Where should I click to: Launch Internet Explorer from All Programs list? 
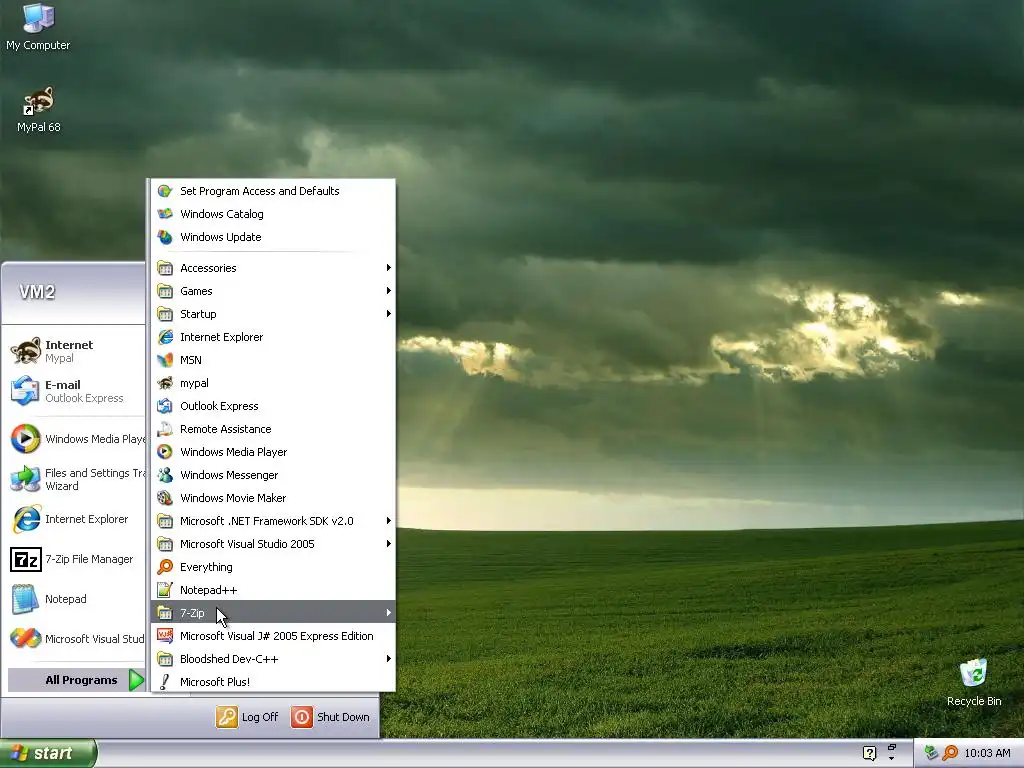(274, 337)
